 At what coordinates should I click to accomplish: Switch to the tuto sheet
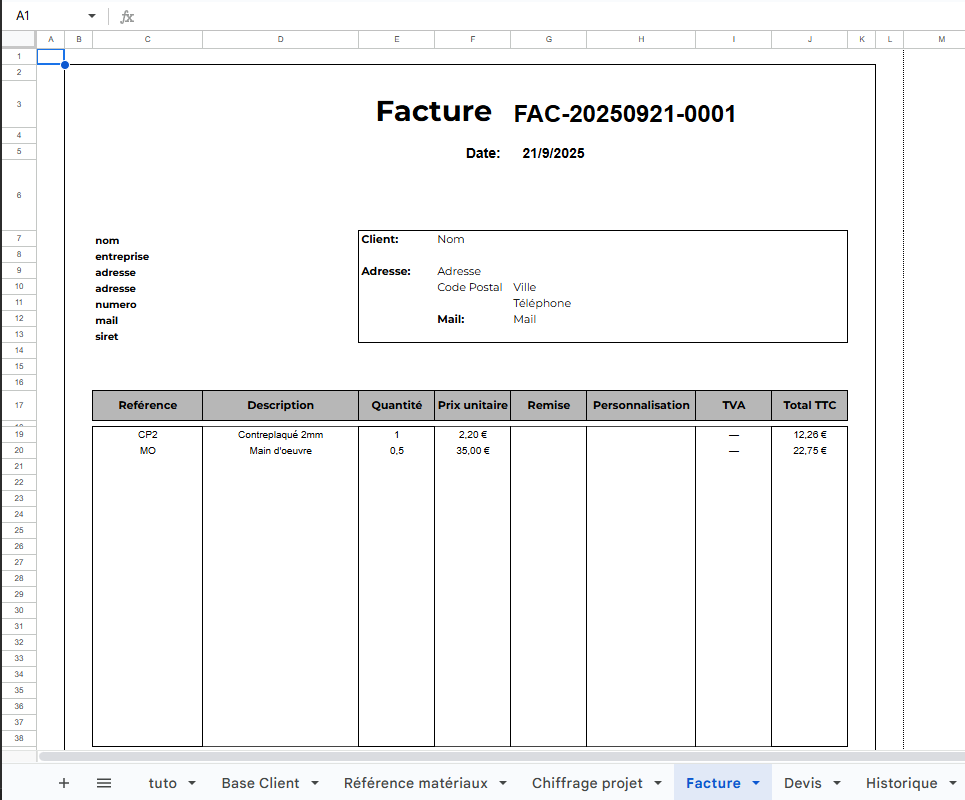point(165,783)
